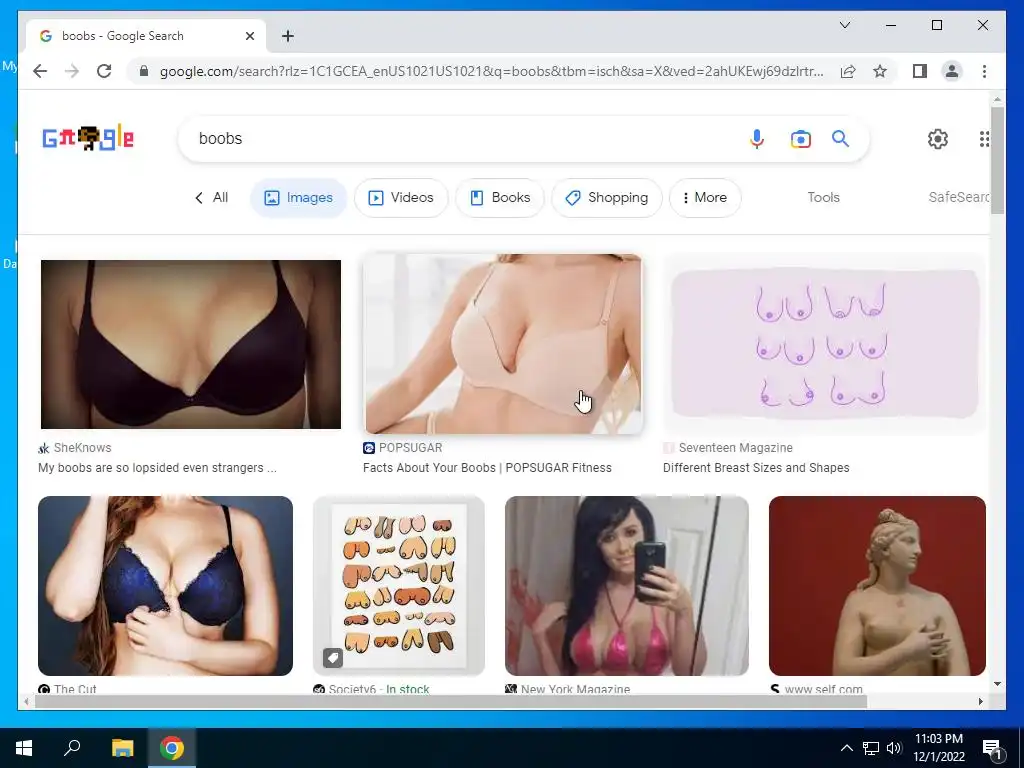Open SheKnows image result thumbnail
Screen dimensions: 1024x768
[191, 344]
